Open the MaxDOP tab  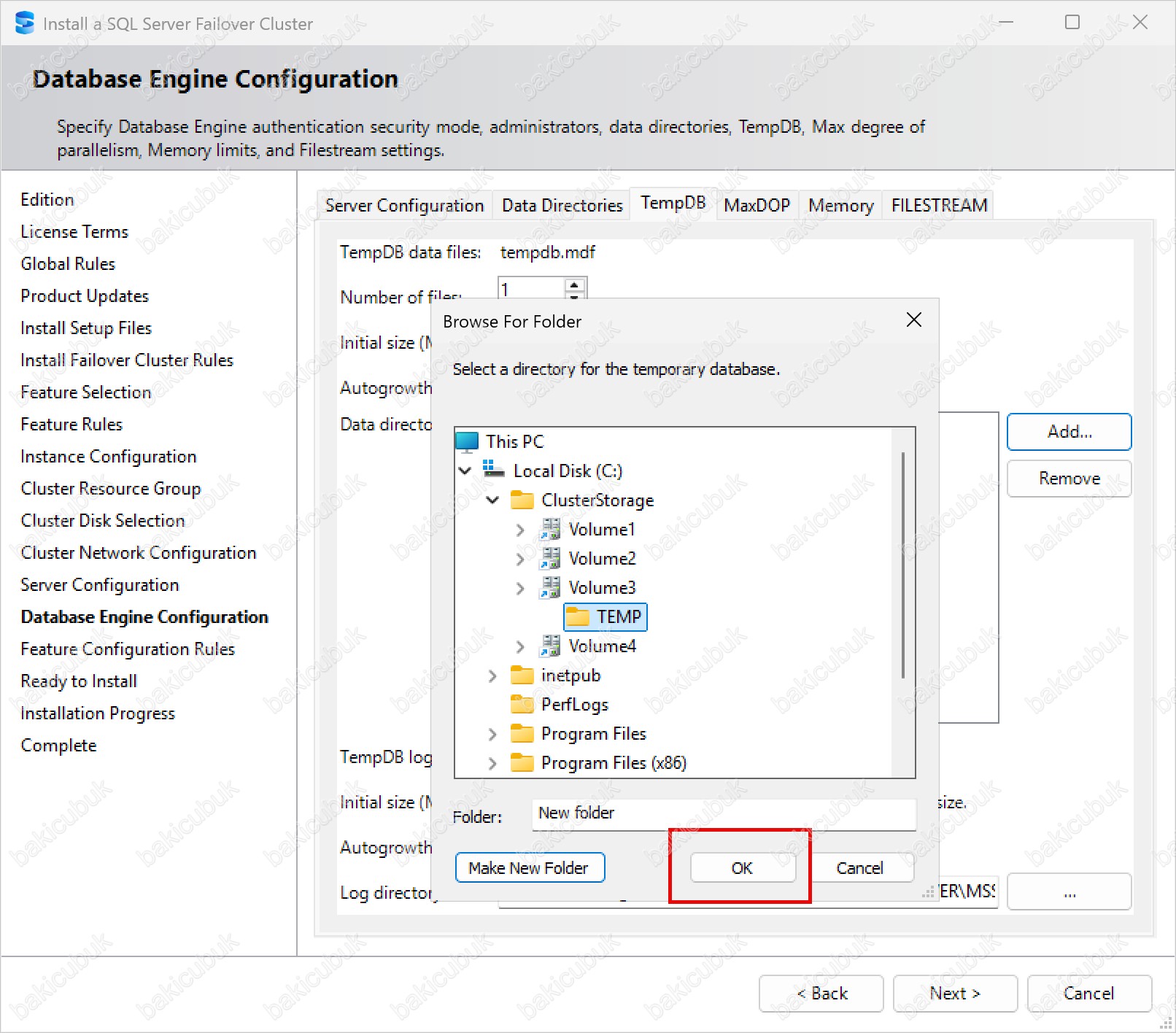point(757,206)
